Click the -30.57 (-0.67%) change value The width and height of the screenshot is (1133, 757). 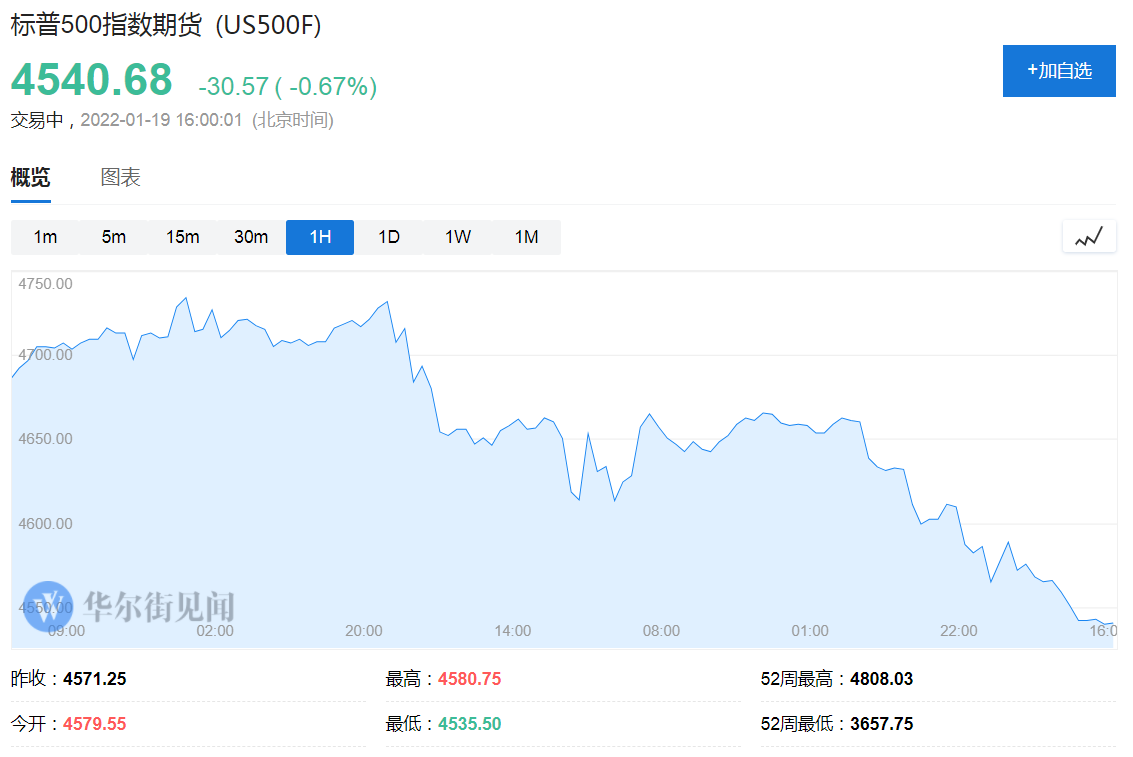click(287, 87)
